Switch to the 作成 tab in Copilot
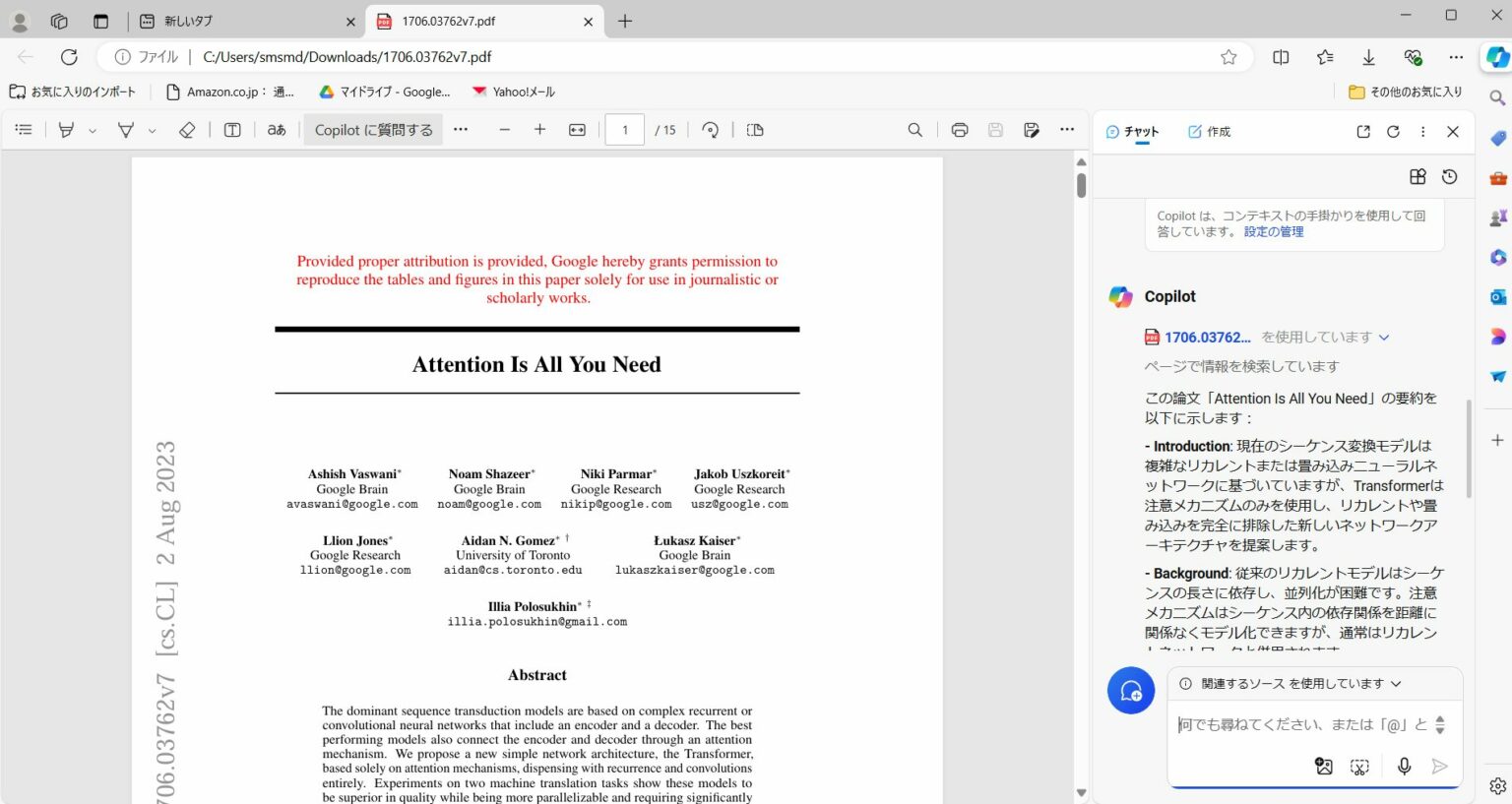 [x=1209, y=131]
